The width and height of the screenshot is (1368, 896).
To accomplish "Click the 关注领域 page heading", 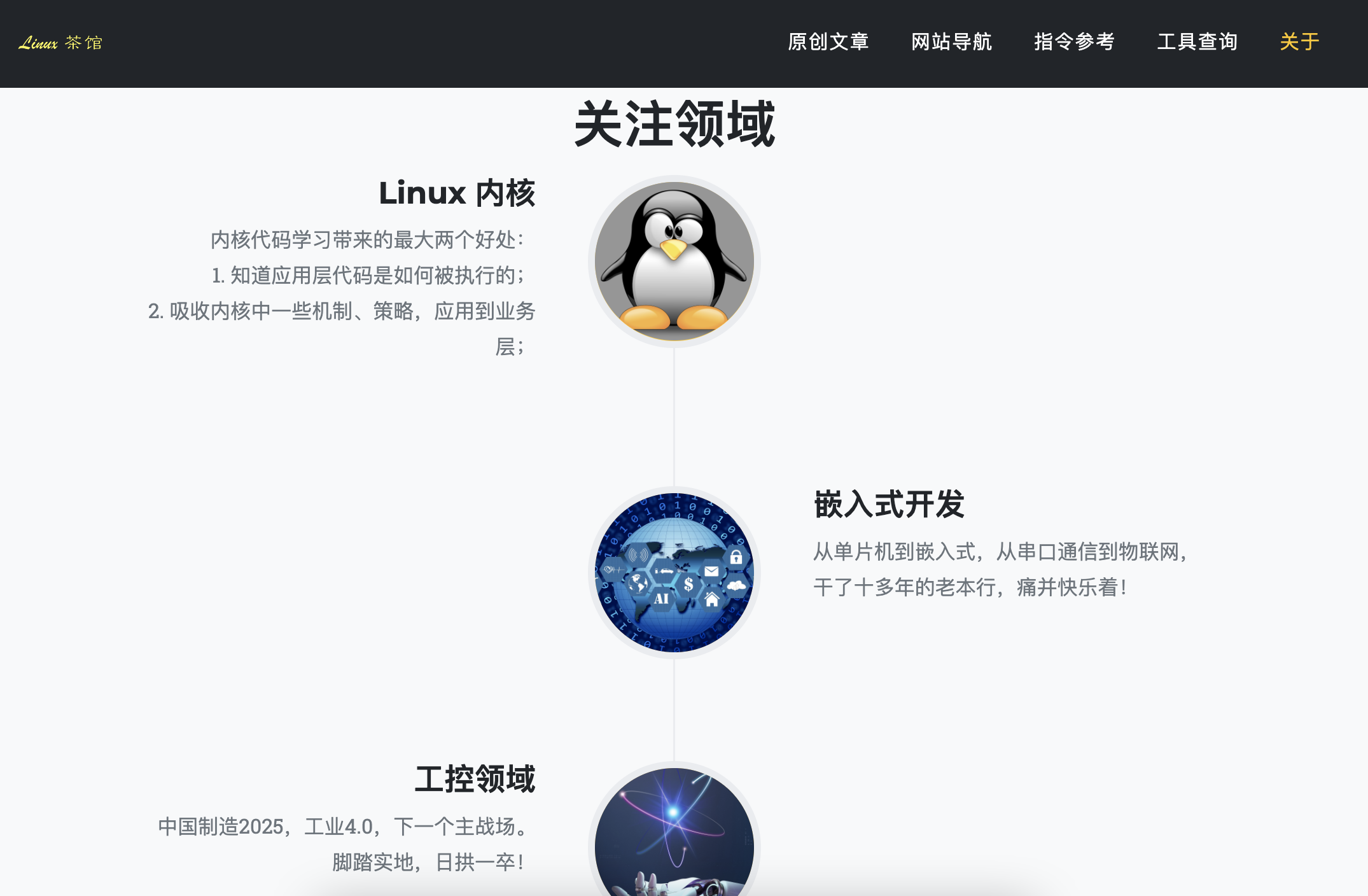I will [674, 124].
